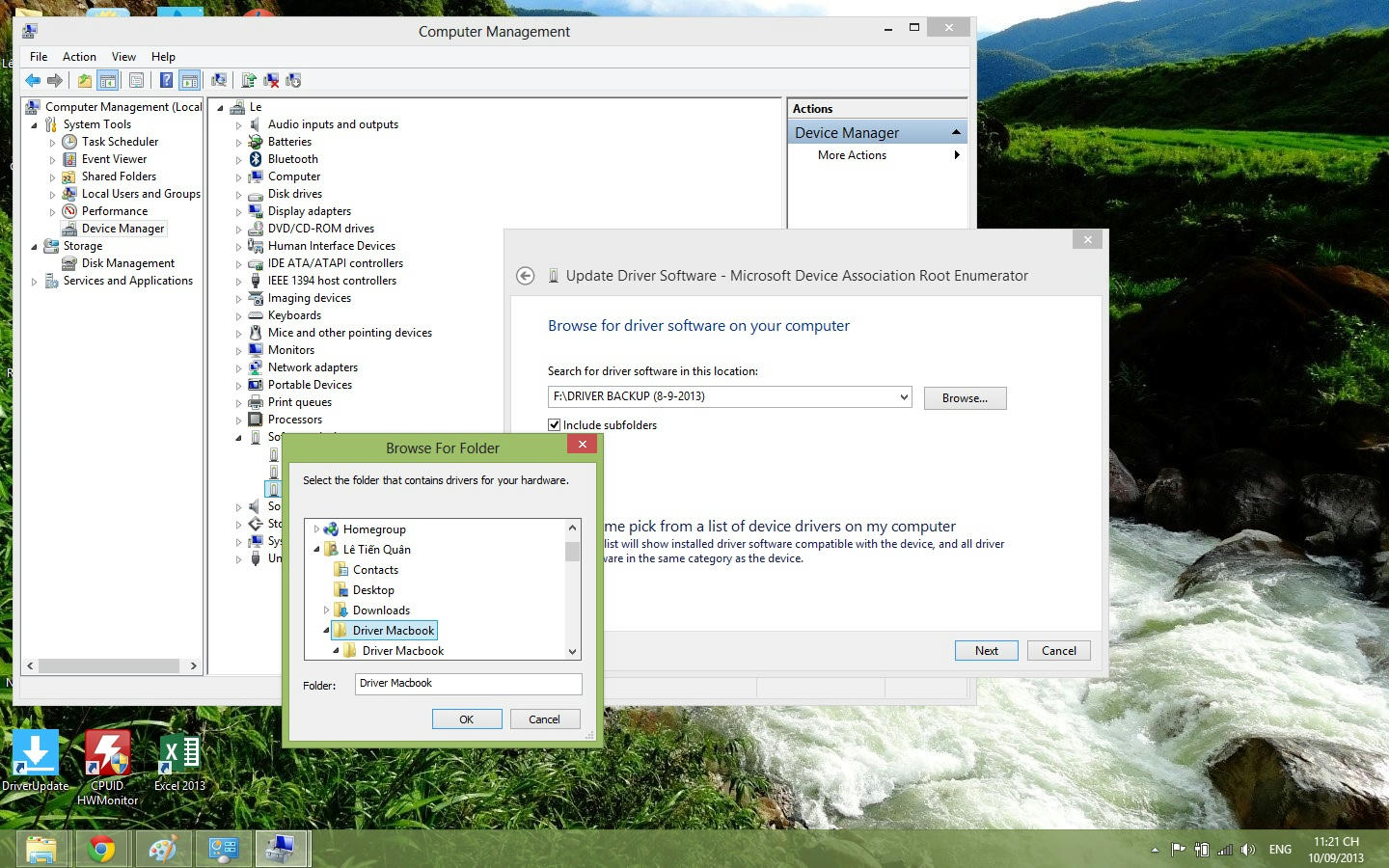Expand Task Scheduler tree node
The image size is (1389, 868).
53,143
